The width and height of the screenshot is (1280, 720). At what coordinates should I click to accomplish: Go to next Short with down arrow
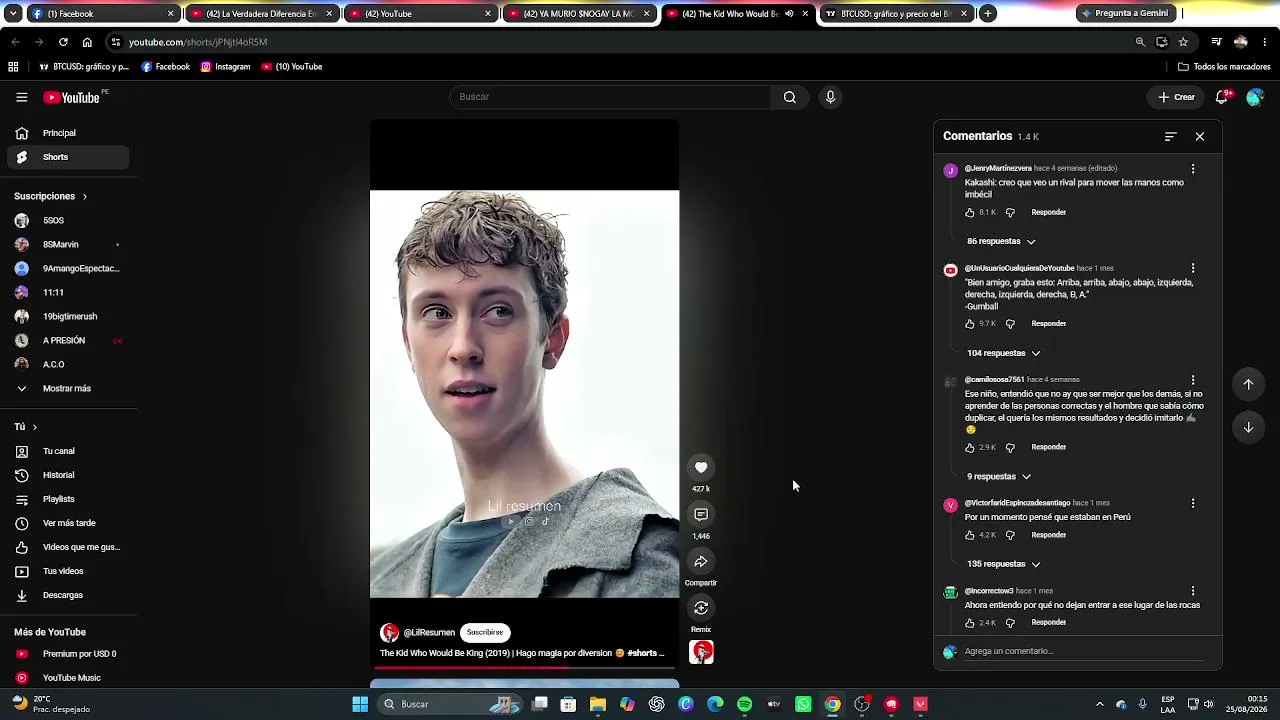(1248, 427)
